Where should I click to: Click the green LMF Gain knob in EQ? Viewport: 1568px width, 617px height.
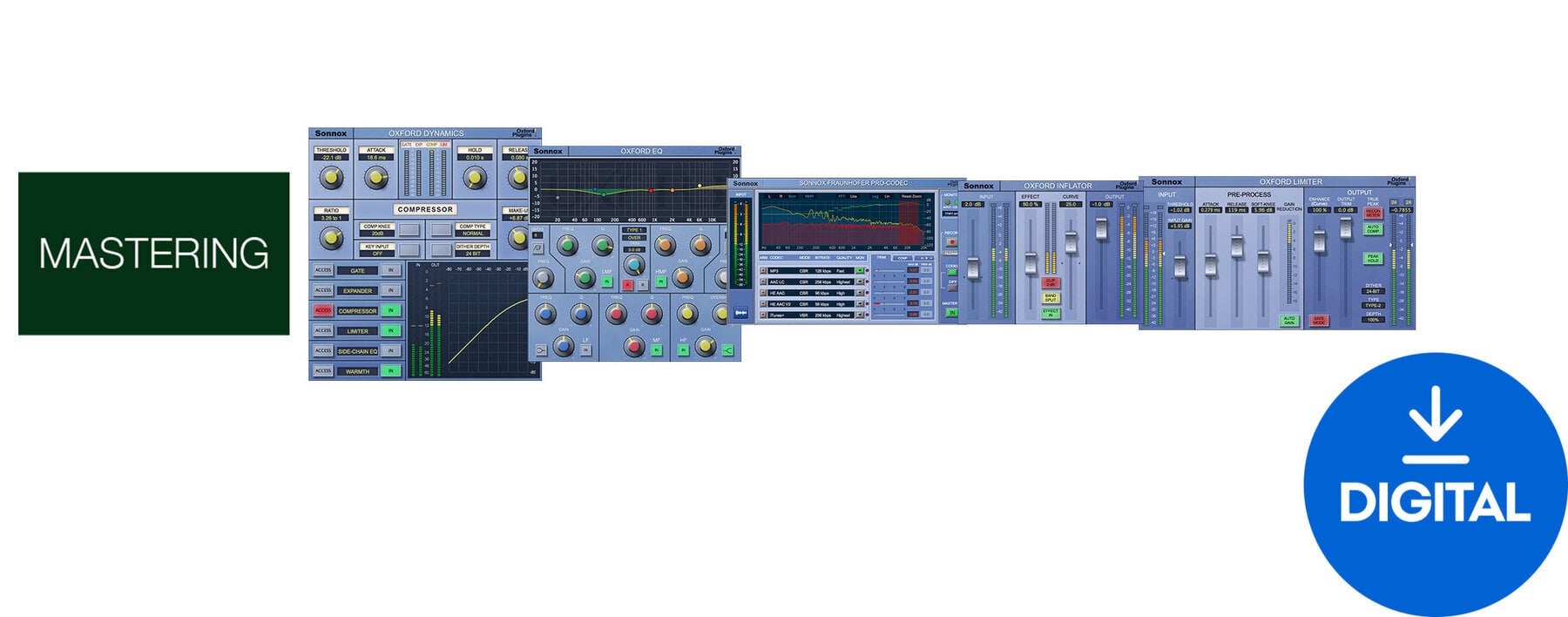(585, 278)
